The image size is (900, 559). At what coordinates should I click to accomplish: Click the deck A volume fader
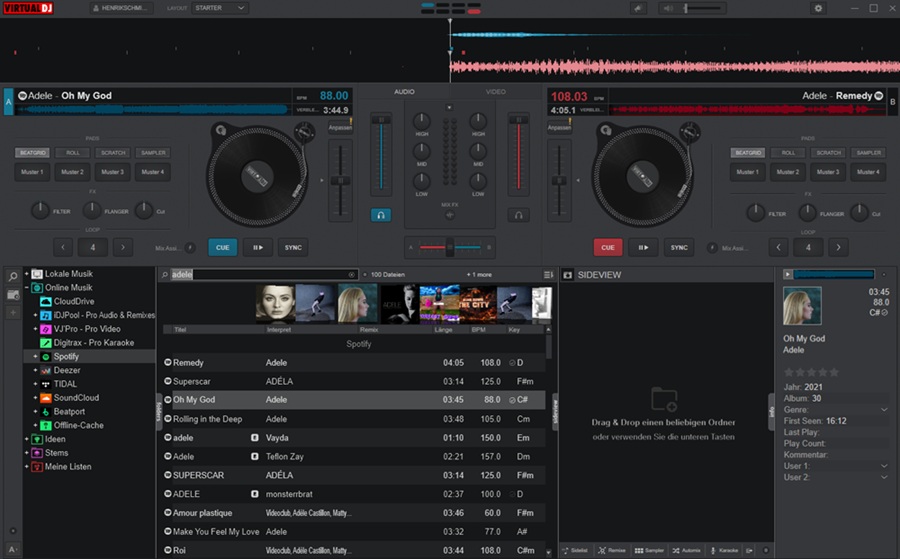(x=381, y=152)
